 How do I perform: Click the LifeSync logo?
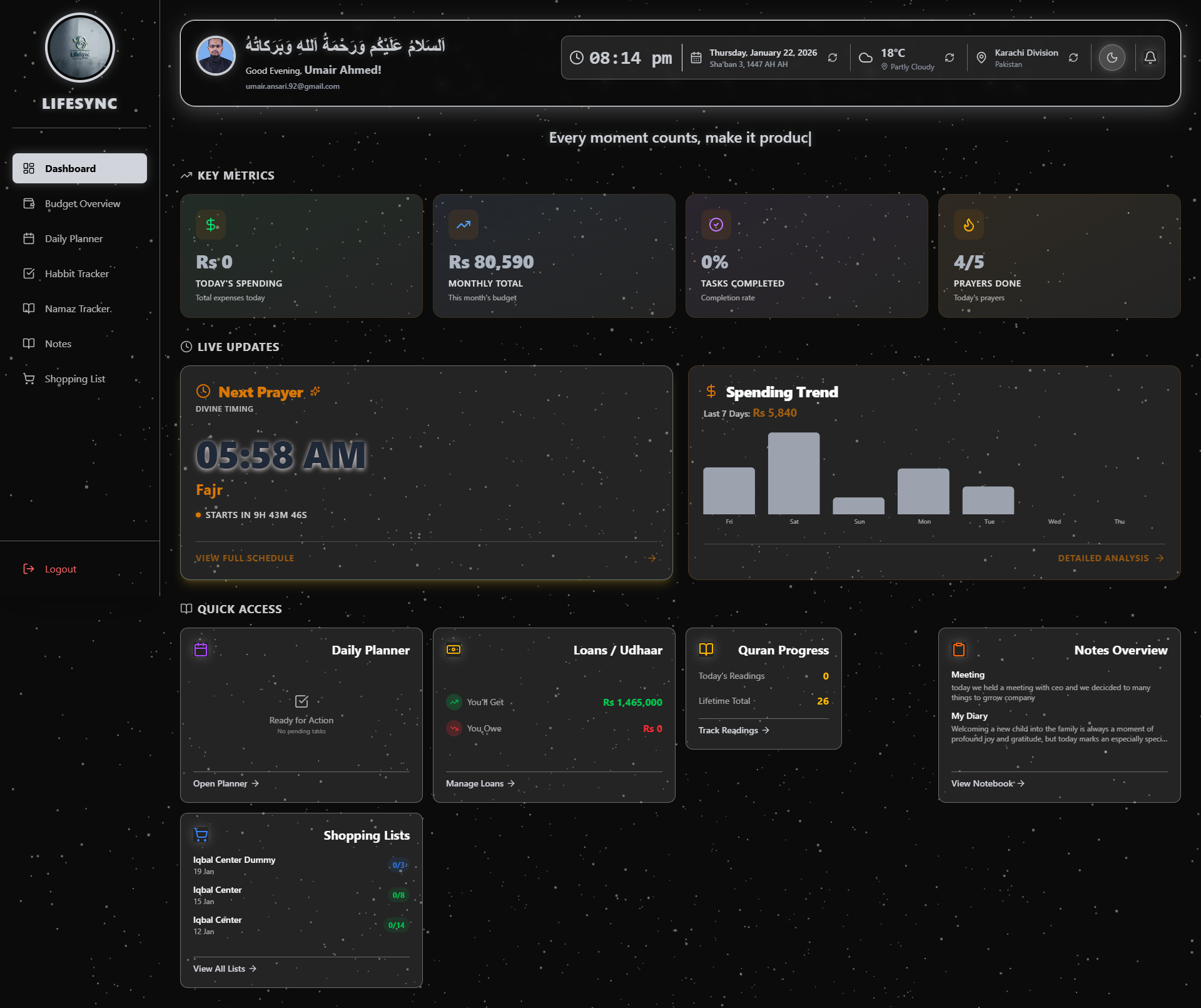tap(80, 48)
